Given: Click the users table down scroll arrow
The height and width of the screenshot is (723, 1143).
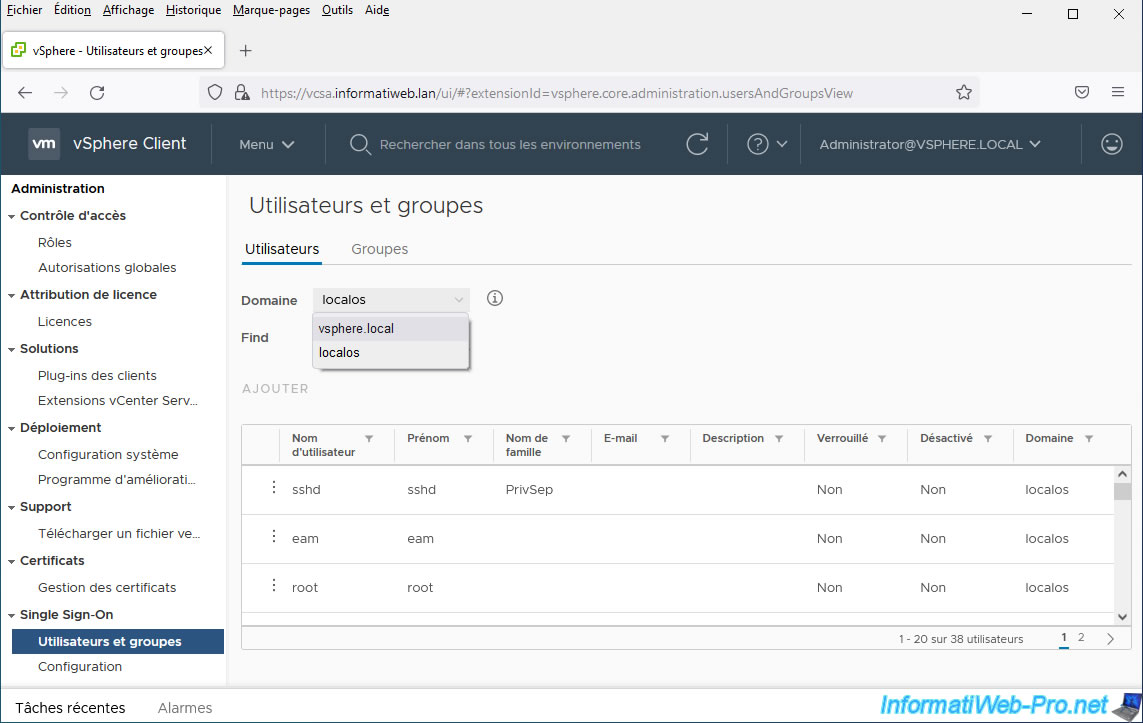Looking at the screenshot, I should [x=1123, y=617].
